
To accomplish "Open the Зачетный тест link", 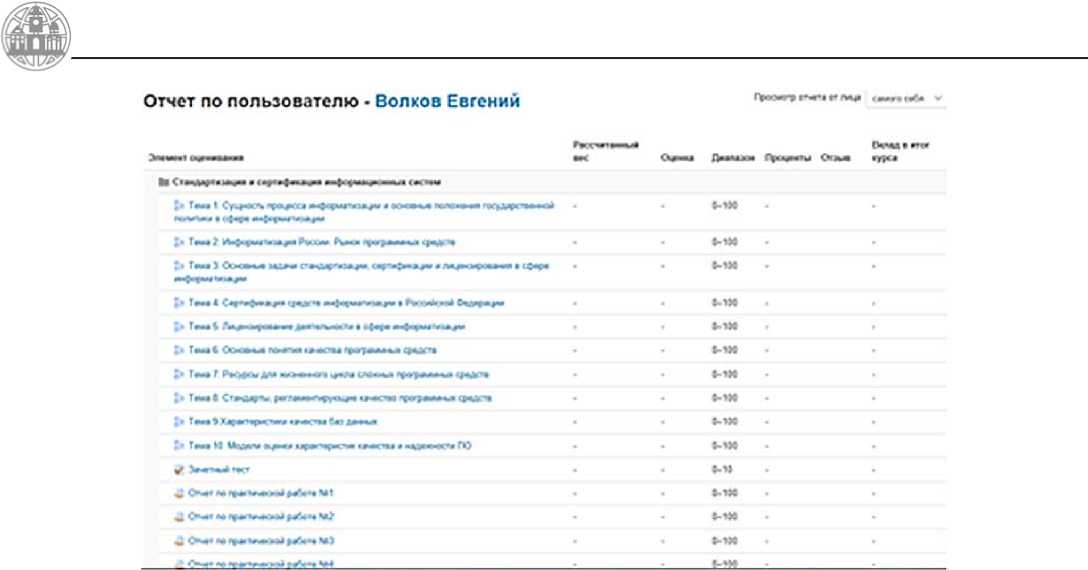I will 219,469.
